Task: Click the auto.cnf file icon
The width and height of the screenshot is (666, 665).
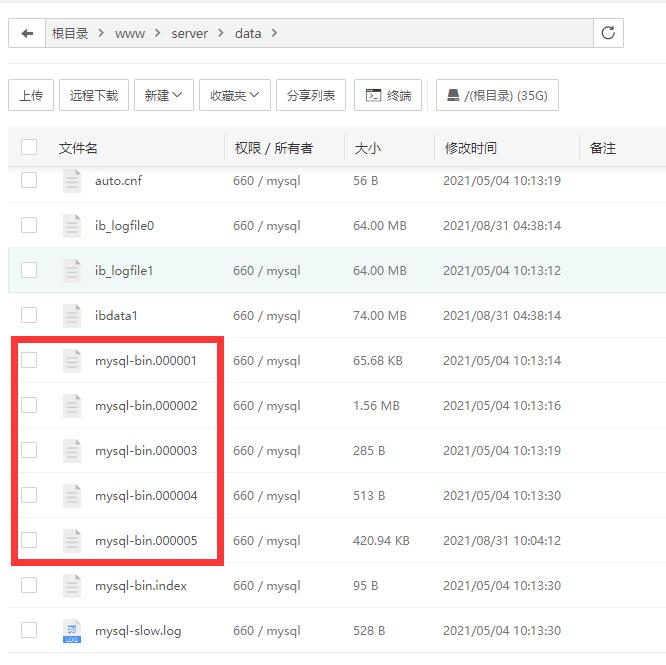Action: pyautogui.click(x=72, y=181)
